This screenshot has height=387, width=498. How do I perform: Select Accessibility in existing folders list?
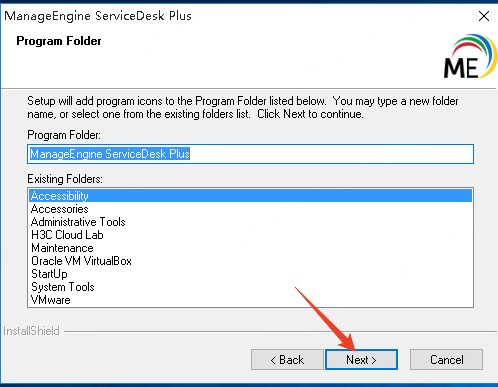250,196
